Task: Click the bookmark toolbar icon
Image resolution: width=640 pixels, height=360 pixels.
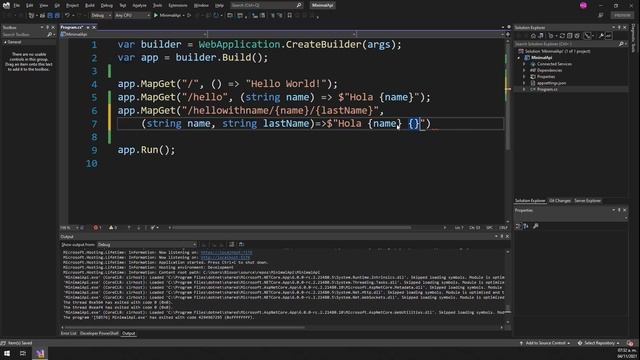Action: pyautogui.click(x=290, y=16)
